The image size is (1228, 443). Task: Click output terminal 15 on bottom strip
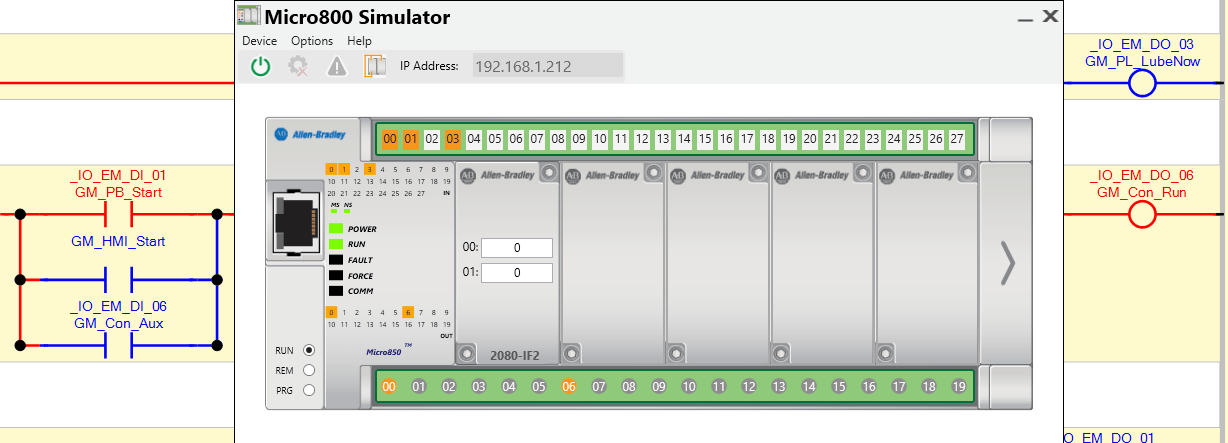(839, 386)
